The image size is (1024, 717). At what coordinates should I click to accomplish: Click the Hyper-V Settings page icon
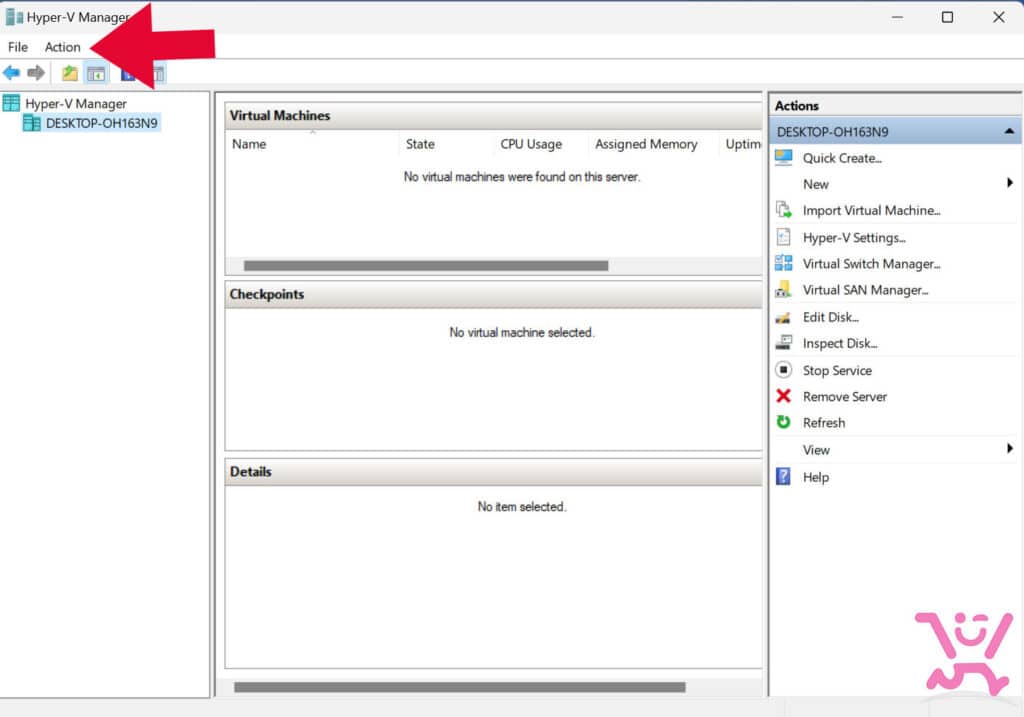(x=784, y=237)
